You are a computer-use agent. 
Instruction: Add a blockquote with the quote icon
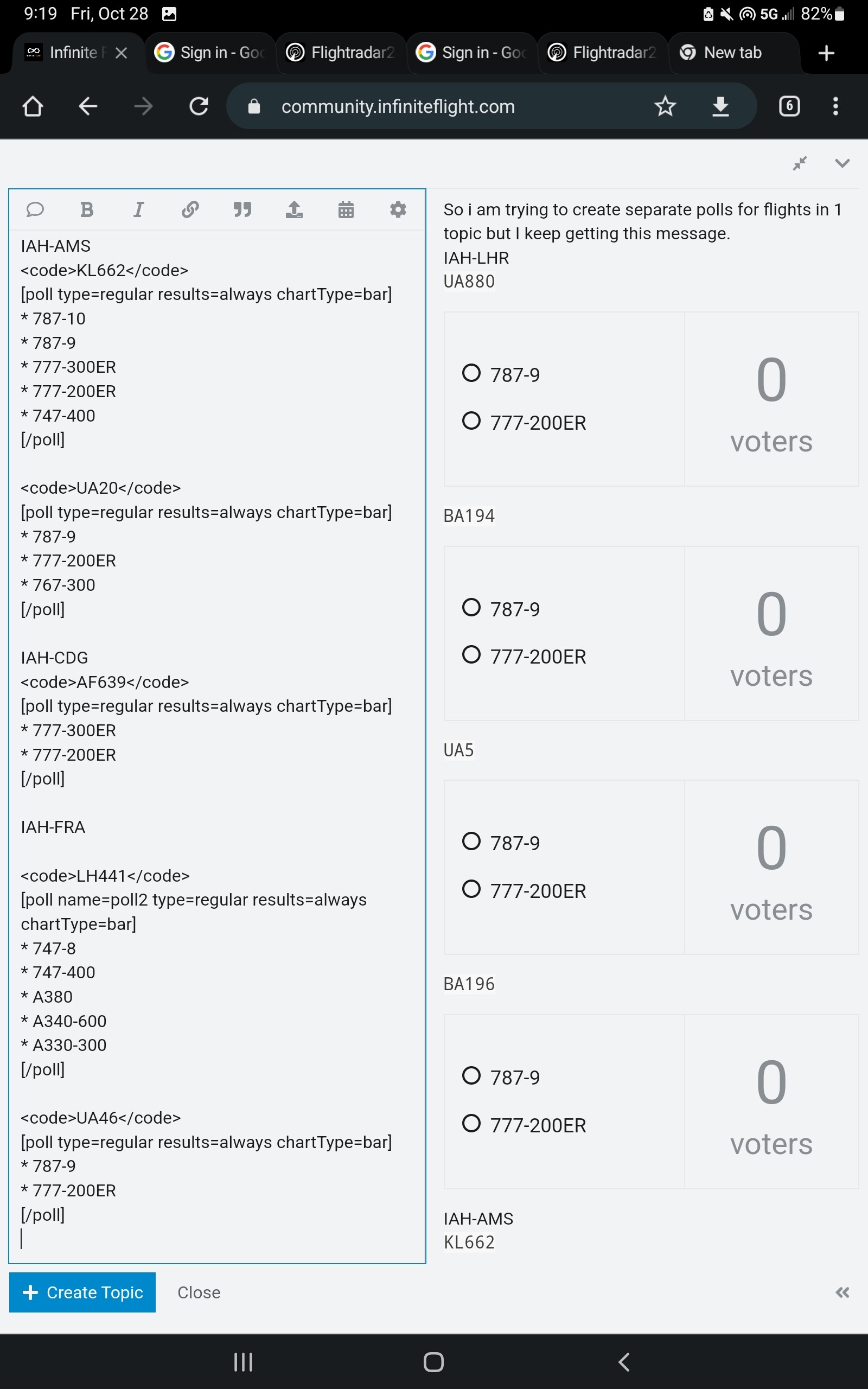click(242, 209)
